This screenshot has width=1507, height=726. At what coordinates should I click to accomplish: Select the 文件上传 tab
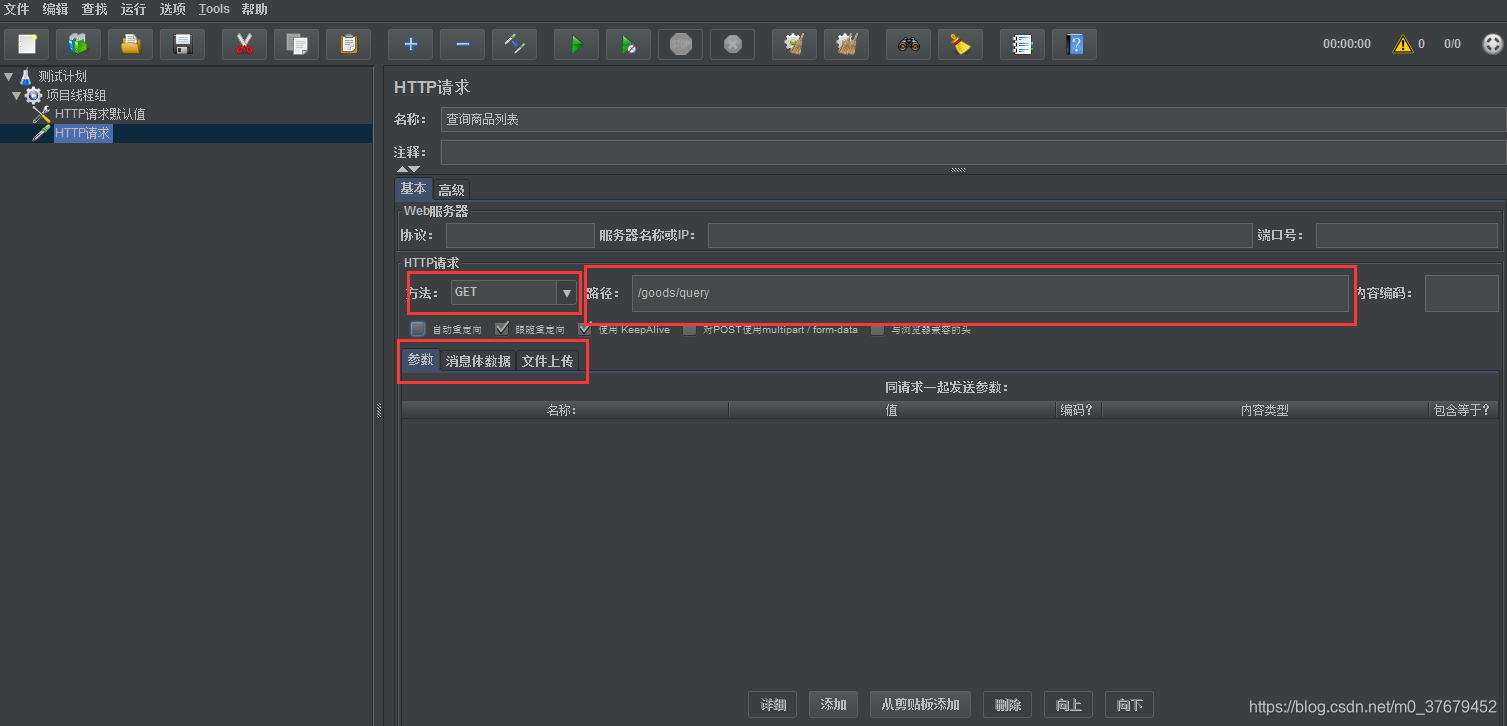[x=547, y=360]
